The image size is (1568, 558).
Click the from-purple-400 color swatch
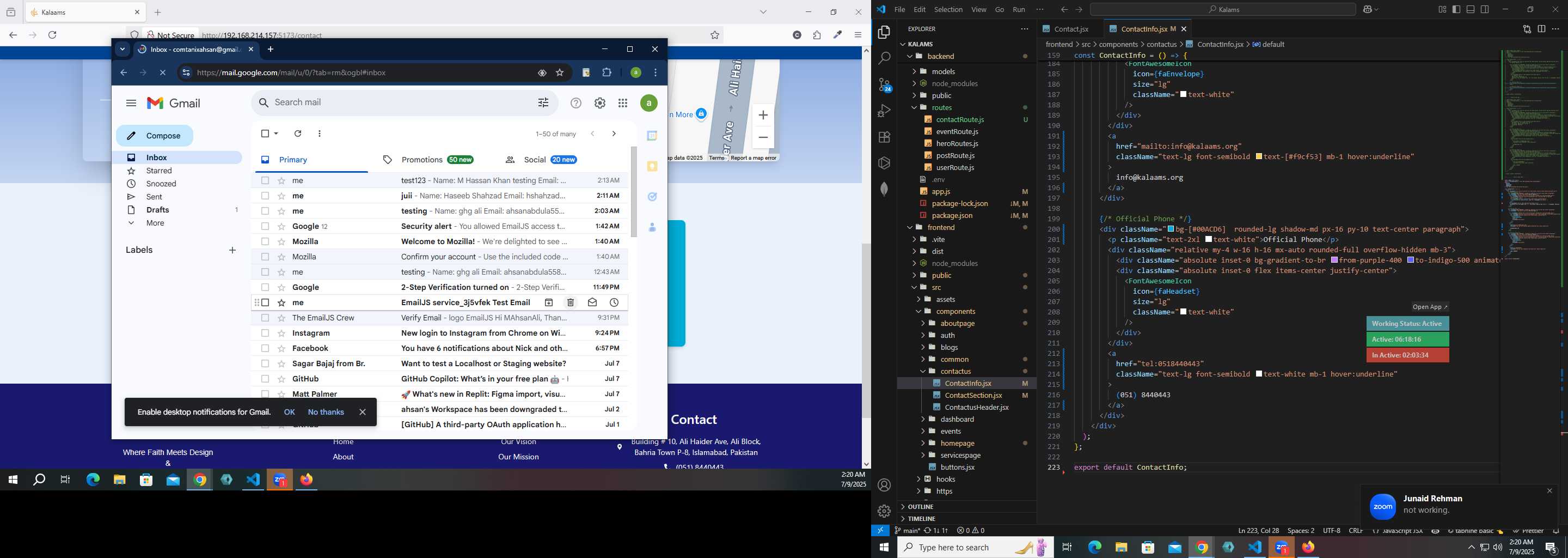coord(1334,260)
